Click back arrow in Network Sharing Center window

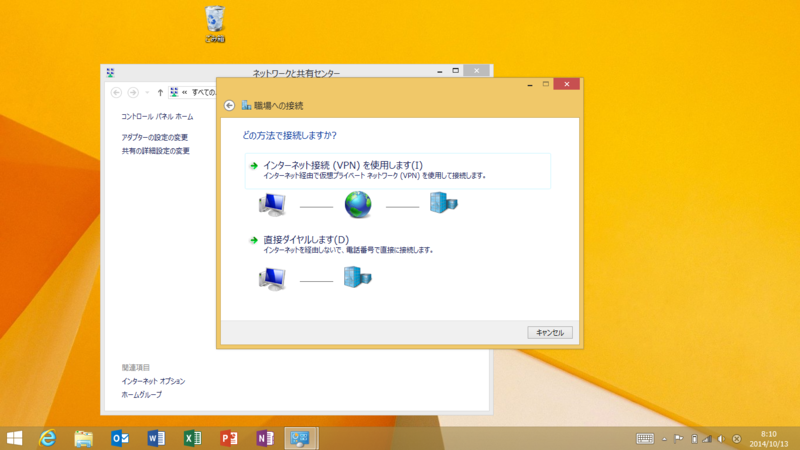(116, 92)
